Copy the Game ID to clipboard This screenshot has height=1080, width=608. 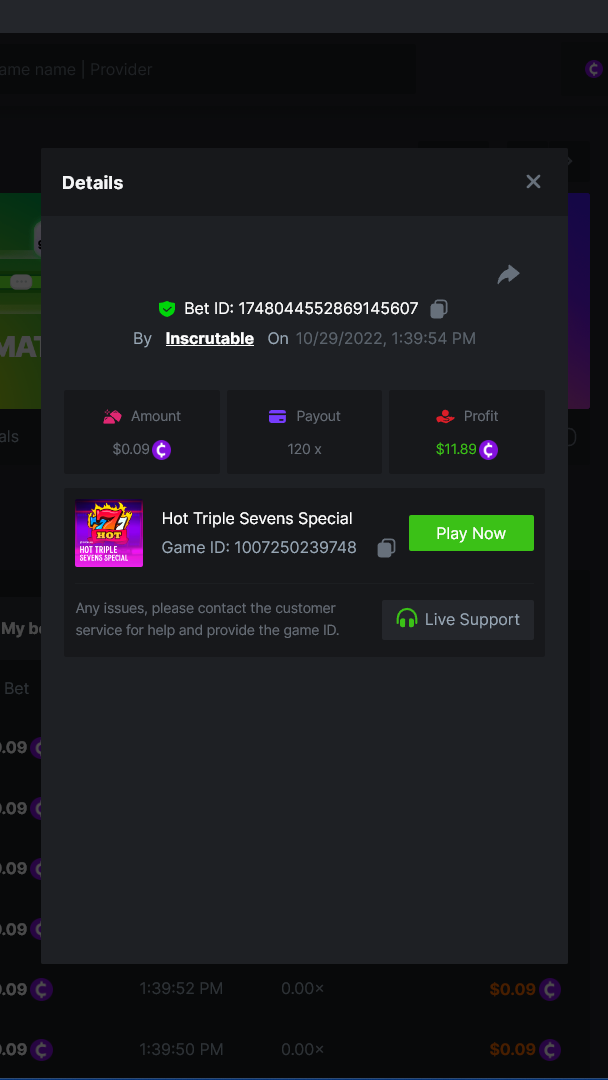click(386, 548)
